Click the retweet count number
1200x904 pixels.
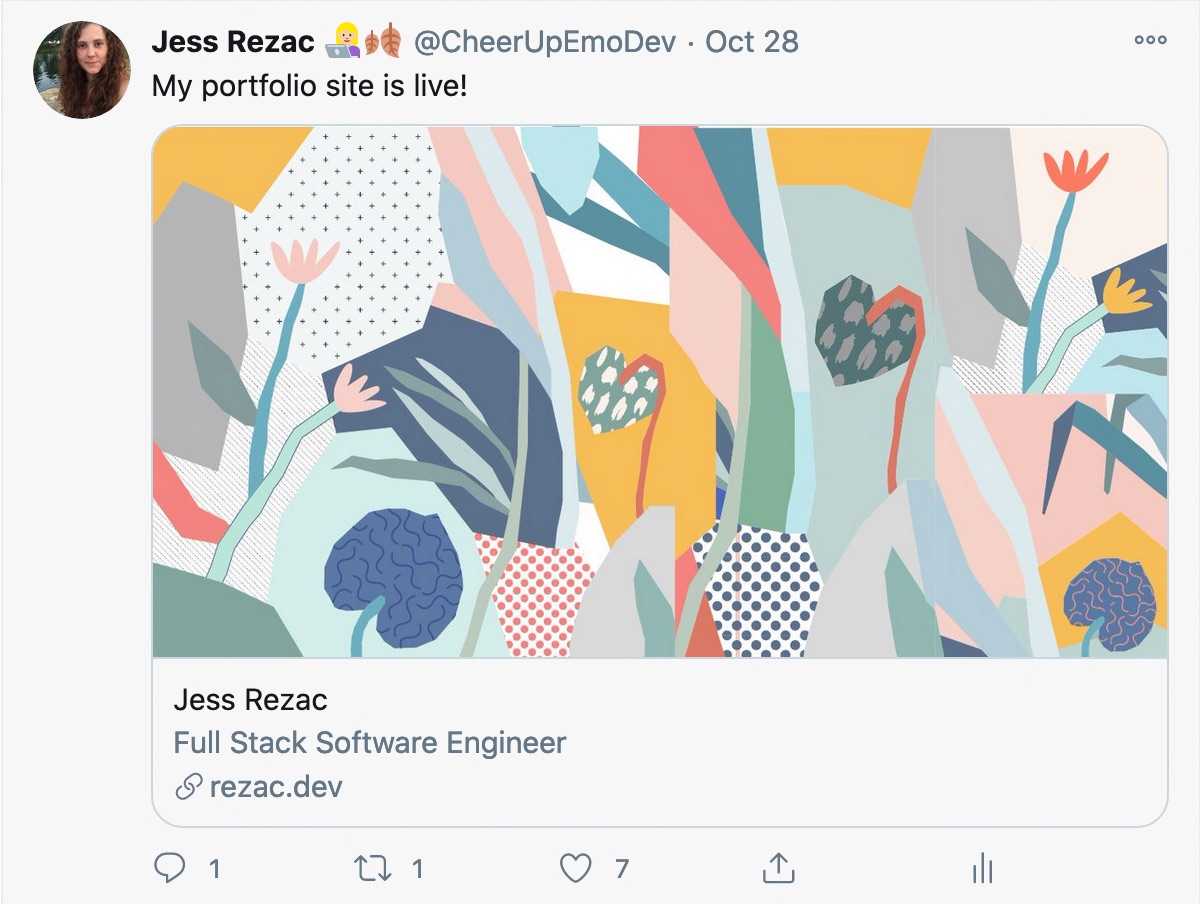tap(418, 869)
